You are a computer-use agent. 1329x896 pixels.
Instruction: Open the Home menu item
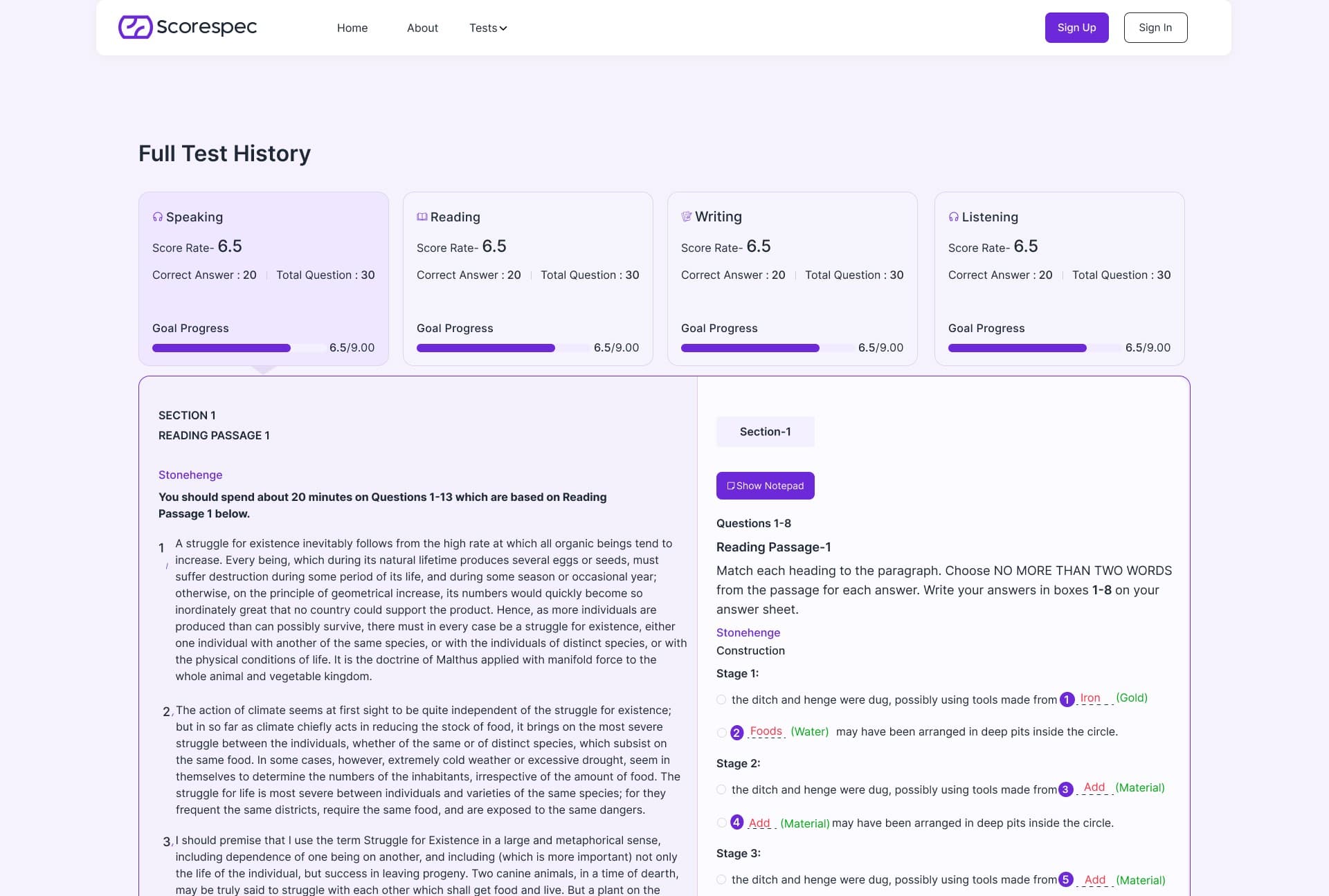(352, 28)
